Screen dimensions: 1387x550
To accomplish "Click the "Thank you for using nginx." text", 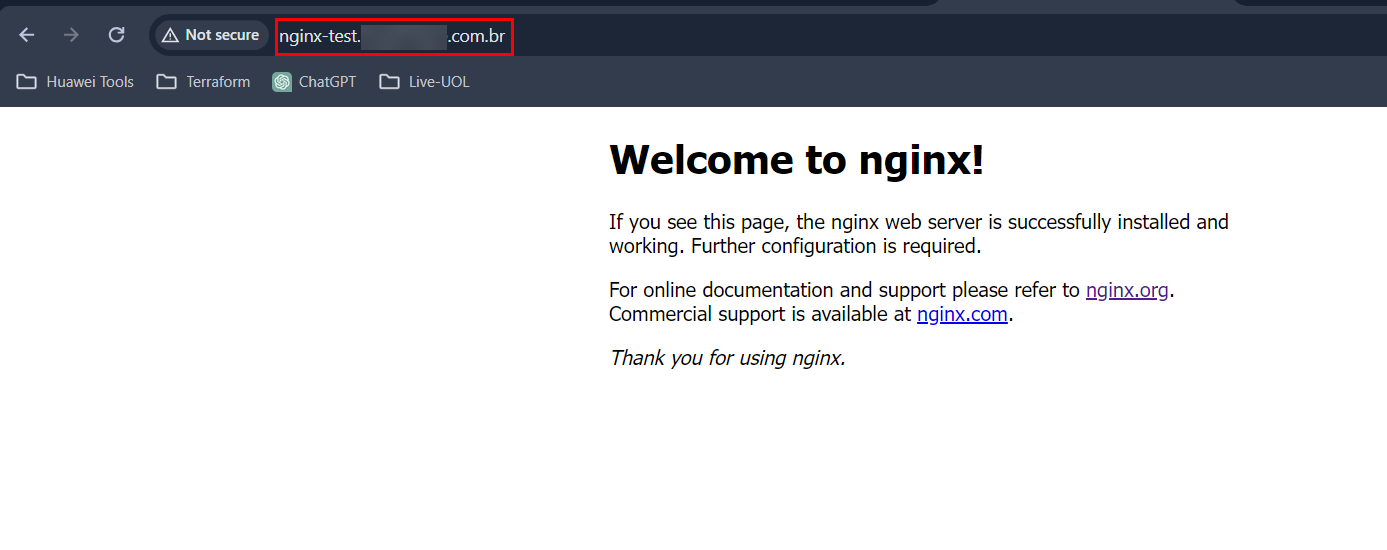I will point(727,357).
